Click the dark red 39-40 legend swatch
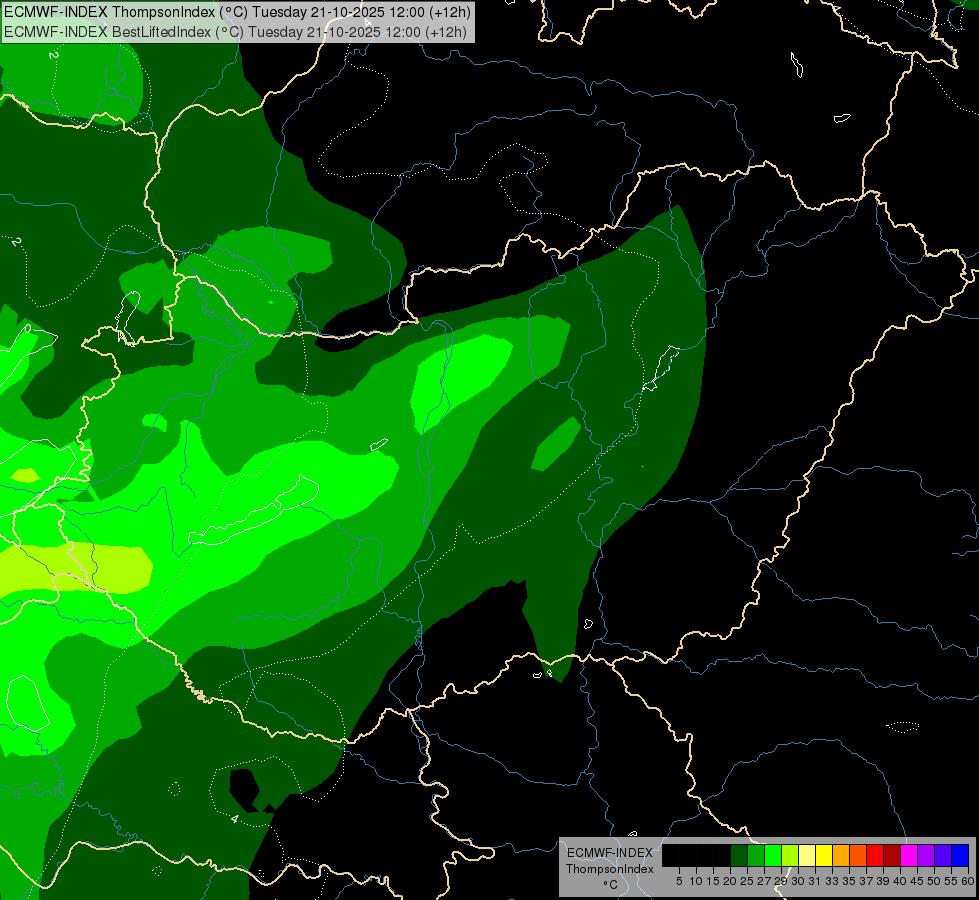This screenshot has width=979, height=900. pyautogui.click(x=892, y=855)
